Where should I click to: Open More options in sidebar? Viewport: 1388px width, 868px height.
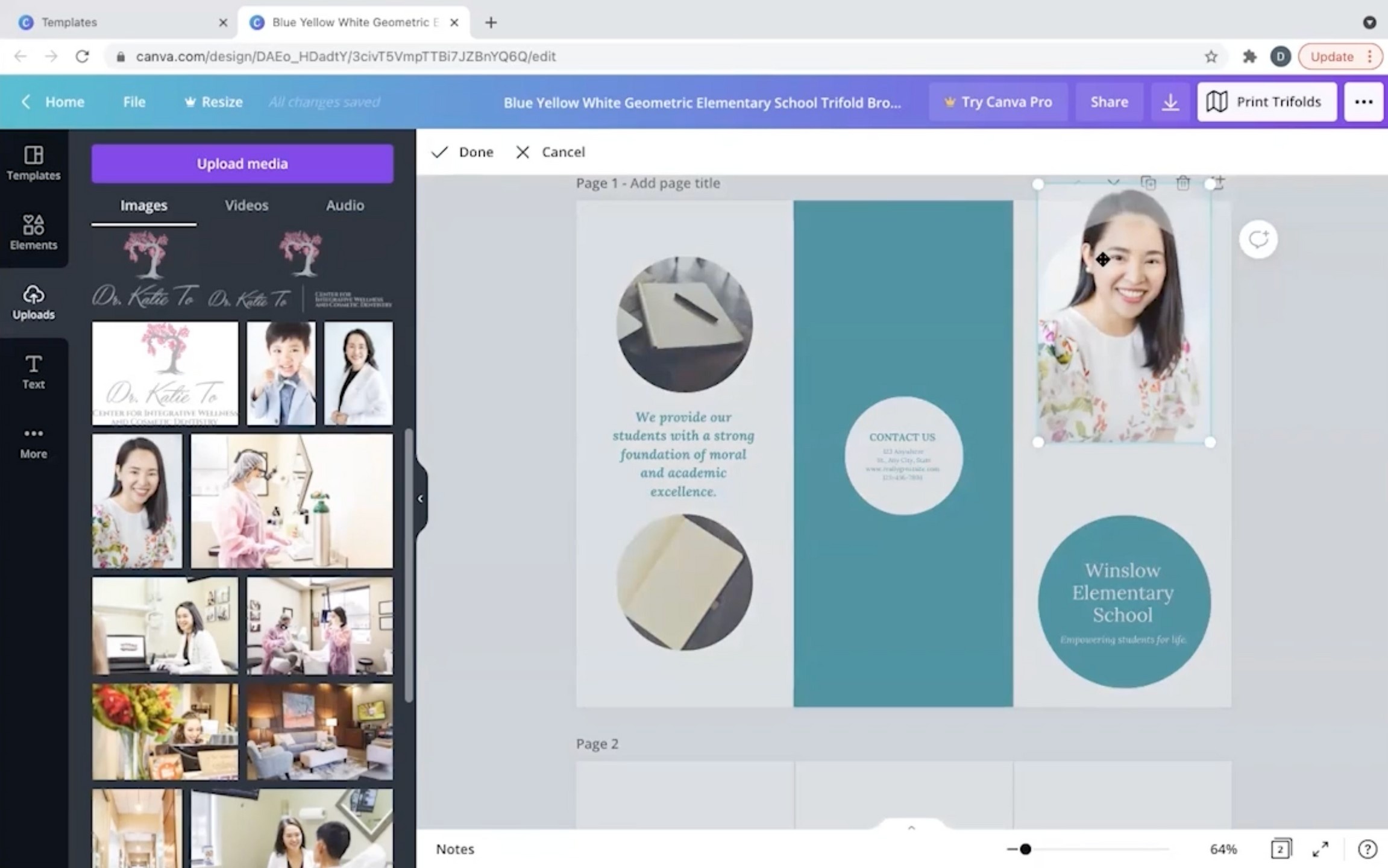[x=33, y=442]
